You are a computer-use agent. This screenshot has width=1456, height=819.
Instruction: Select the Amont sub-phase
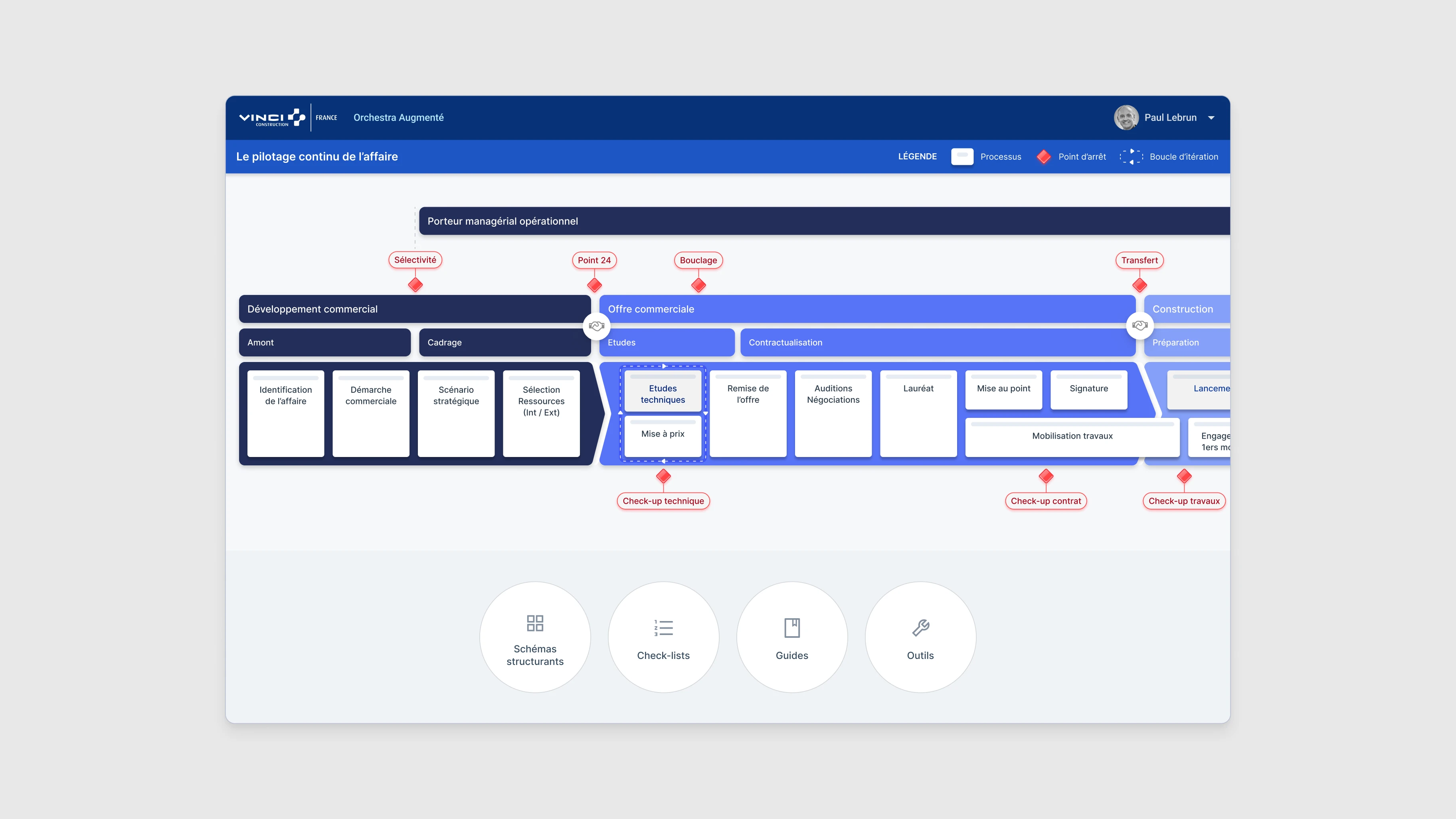[324, 342]
